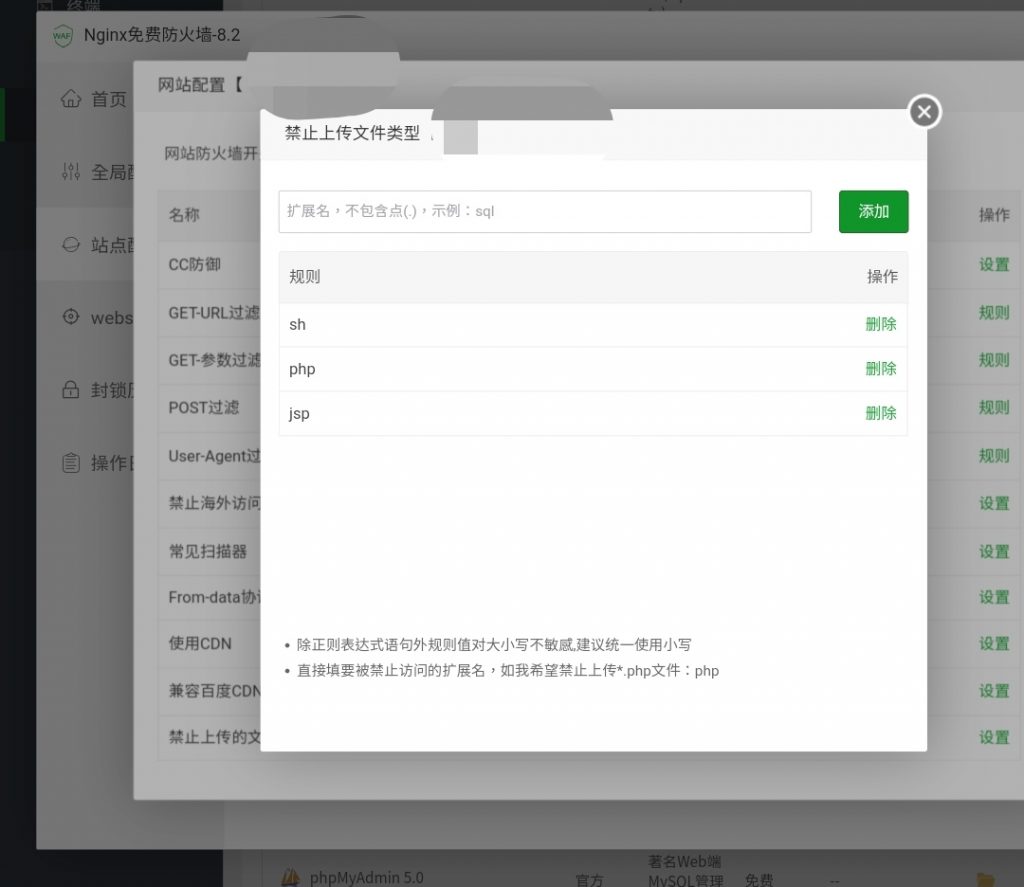This screenshot has width=1024, height=887.
Task: Click the phpMyAdmin 5.0 entry
Action: click(366, 877)
